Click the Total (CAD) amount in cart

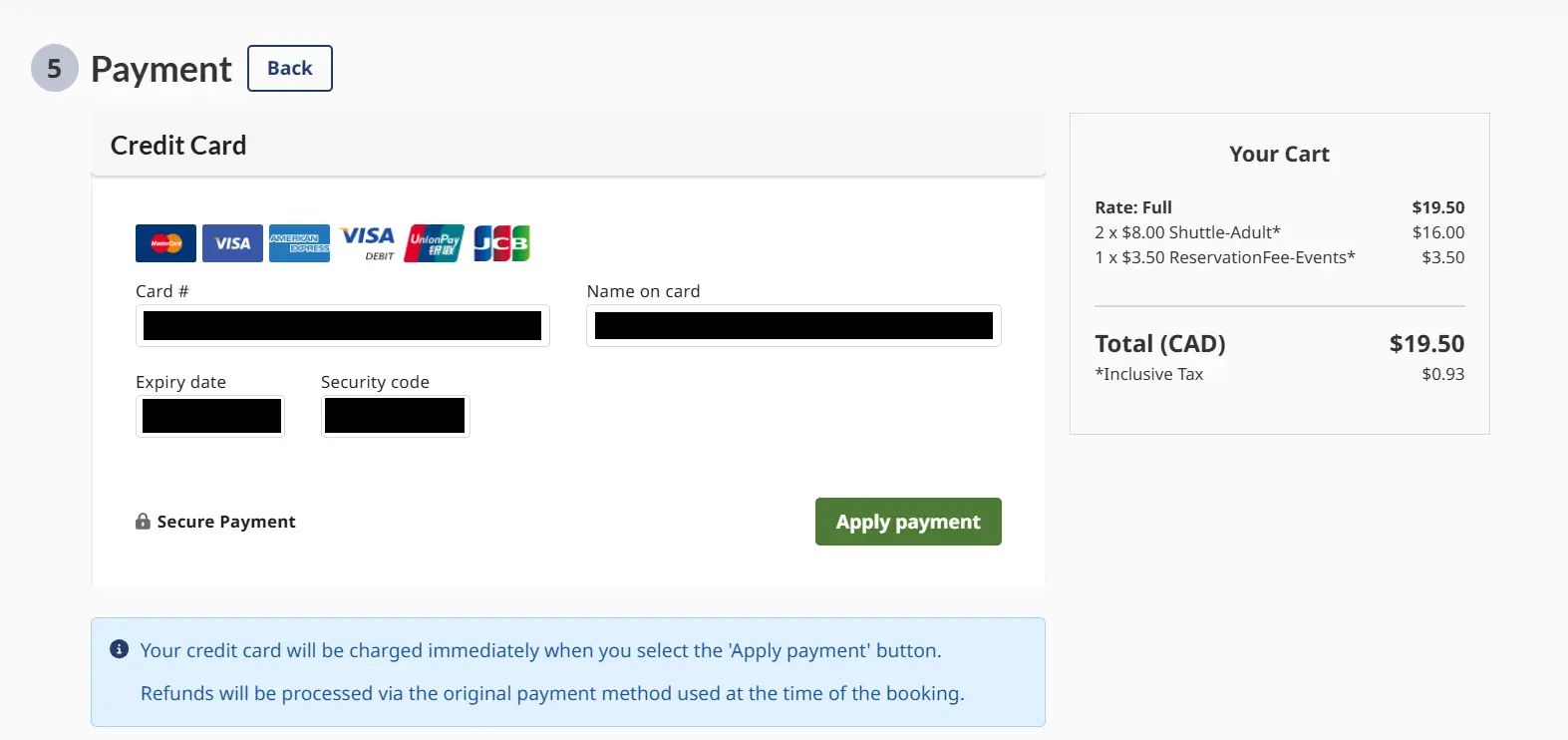1426,344
